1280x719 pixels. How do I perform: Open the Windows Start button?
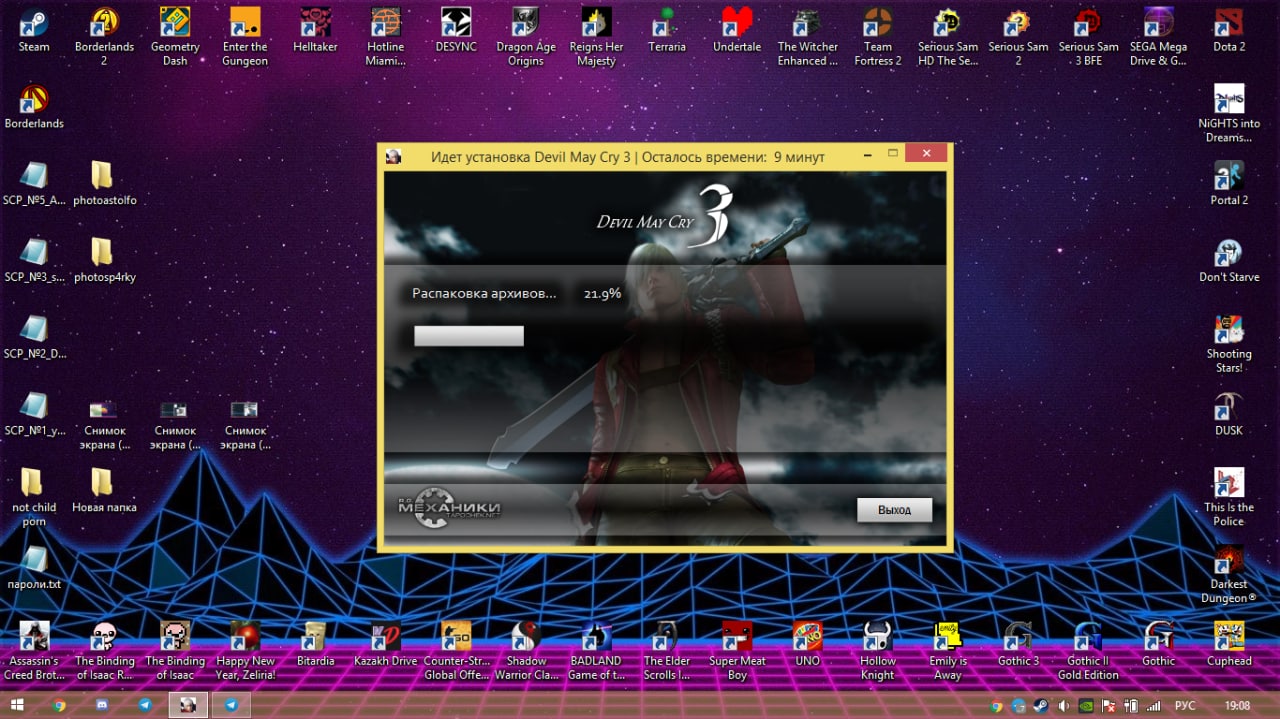point(18,705)
